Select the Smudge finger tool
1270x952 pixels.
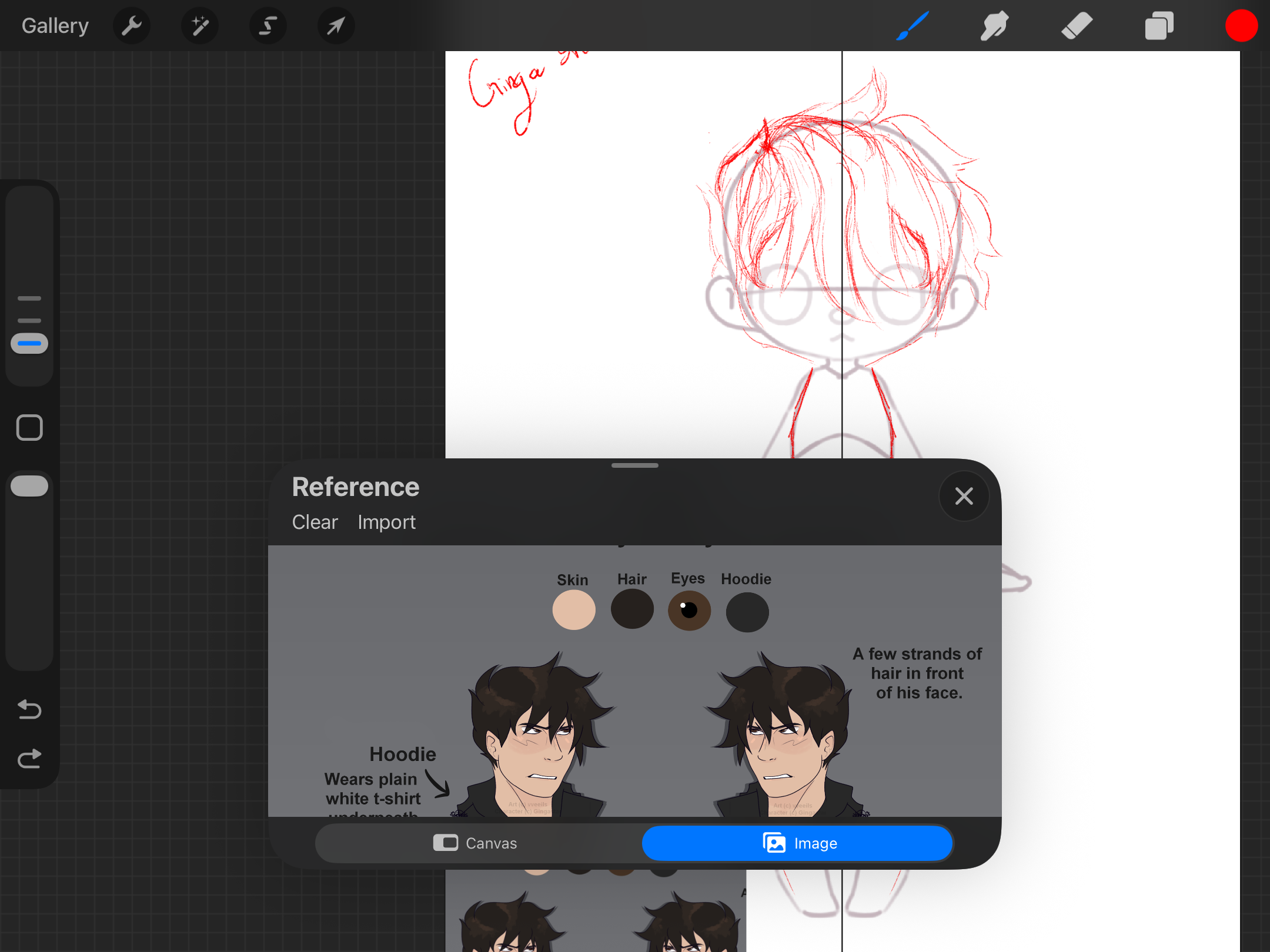(x=994, y=26)
